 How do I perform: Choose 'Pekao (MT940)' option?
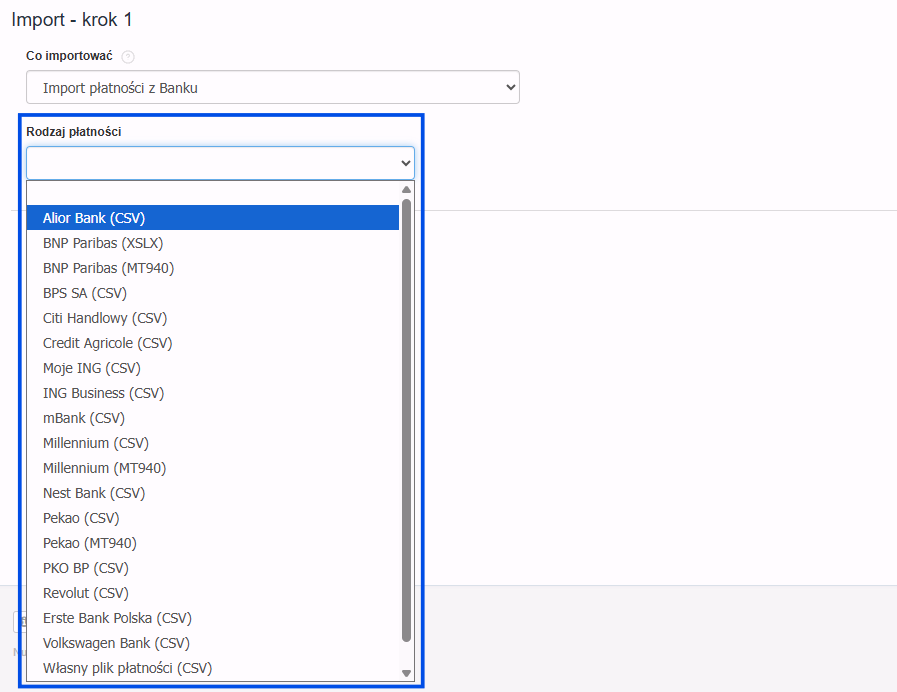tap(213, 543)
